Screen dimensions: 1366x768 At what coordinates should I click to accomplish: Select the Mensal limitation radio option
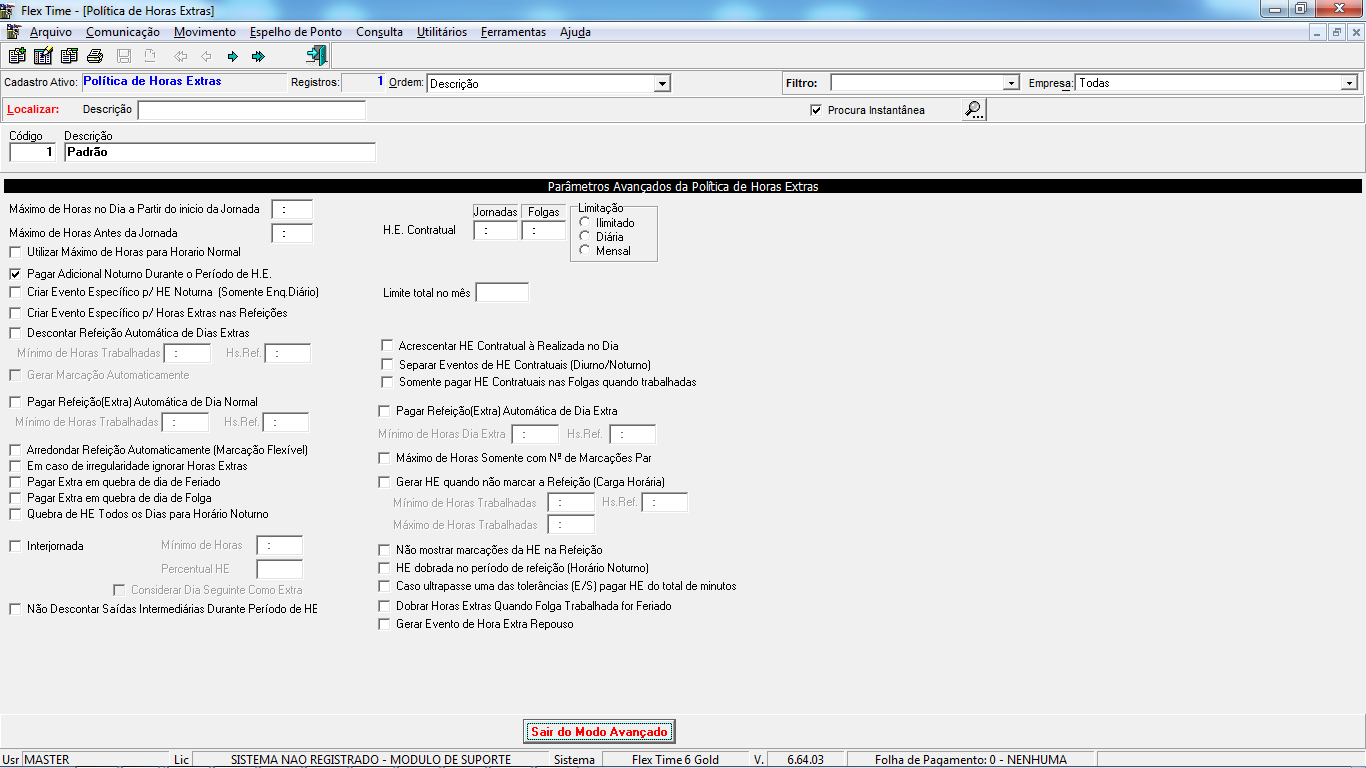point(585,250)
